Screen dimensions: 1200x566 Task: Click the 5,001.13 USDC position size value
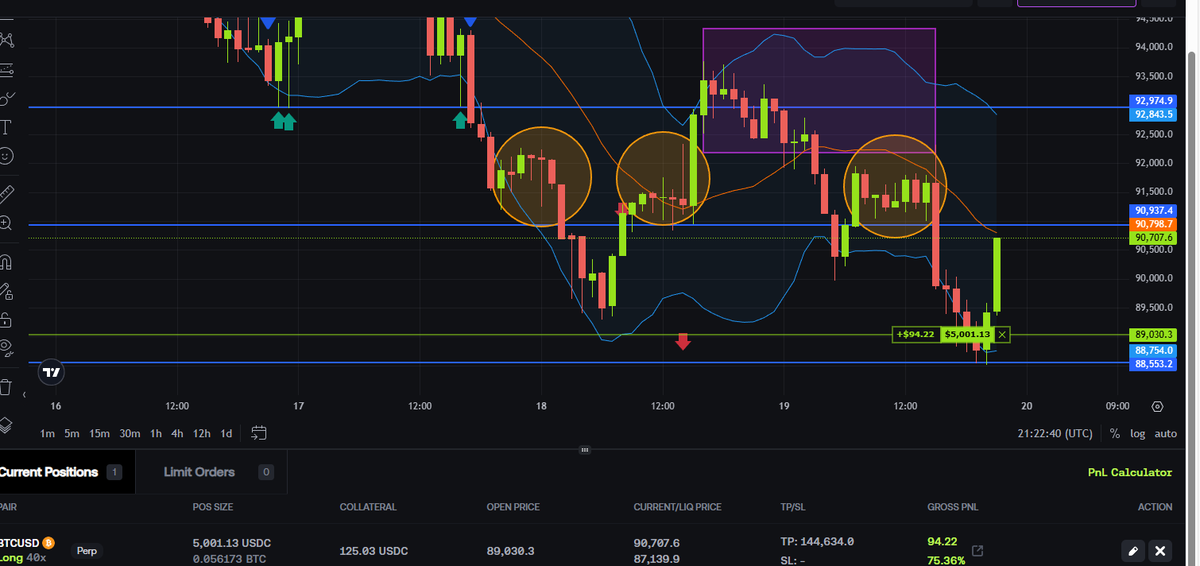click(x=231, y=542)
